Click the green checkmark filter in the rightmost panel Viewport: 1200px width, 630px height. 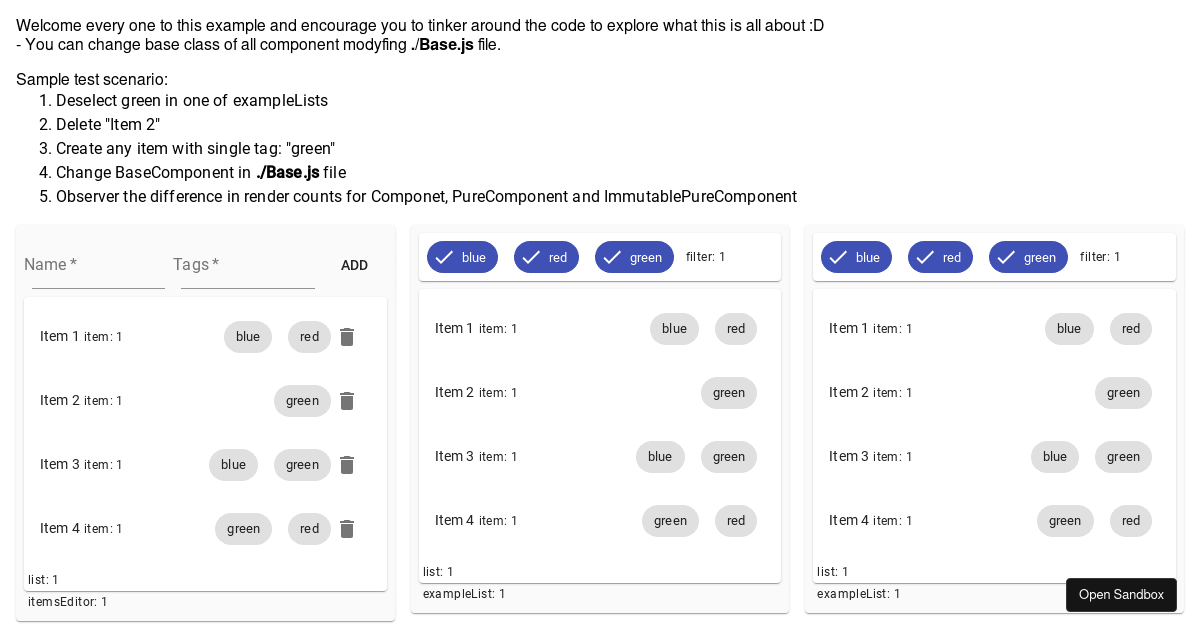pos(1028,257)
